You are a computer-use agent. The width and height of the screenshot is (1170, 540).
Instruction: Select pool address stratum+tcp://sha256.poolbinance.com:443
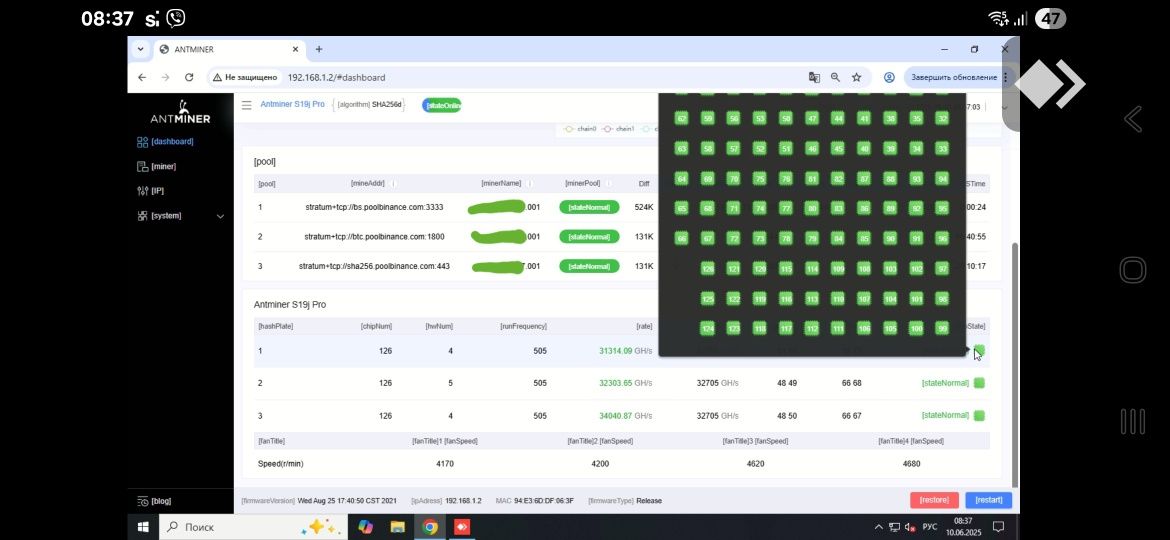click(375, 266)
